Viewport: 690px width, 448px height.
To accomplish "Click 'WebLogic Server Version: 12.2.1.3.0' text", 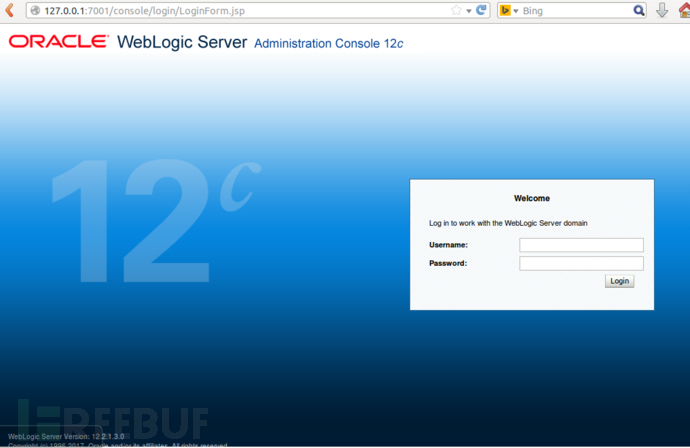I will click(66, 437).
